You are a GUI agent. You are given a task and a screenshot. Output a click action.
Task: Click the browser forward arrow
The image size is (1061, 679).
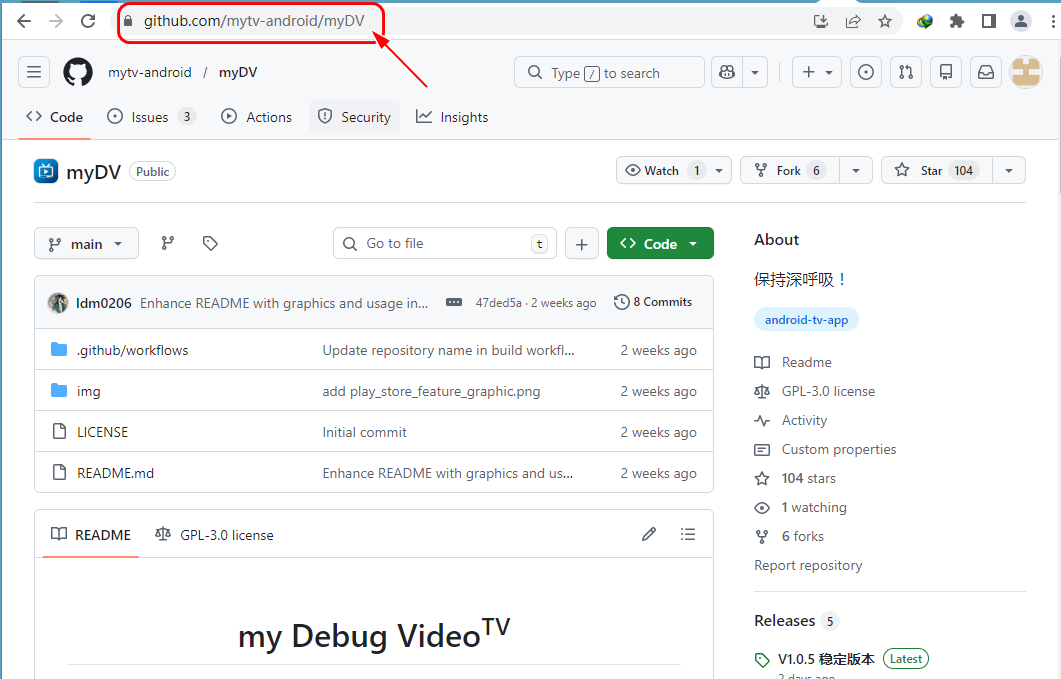coord(56,21)
